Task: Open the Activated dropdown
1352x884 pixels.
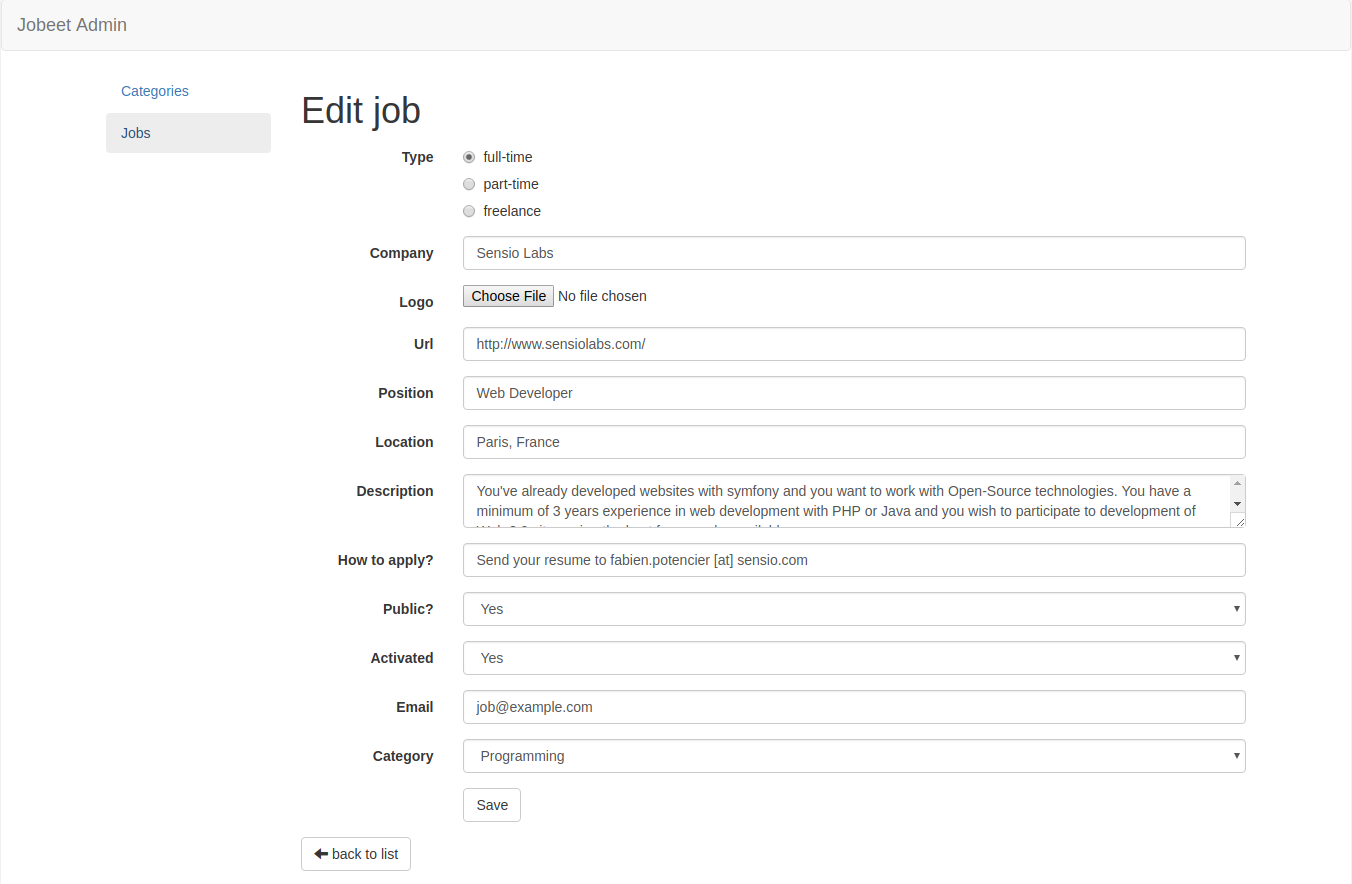Action: [x=854, y=658]
